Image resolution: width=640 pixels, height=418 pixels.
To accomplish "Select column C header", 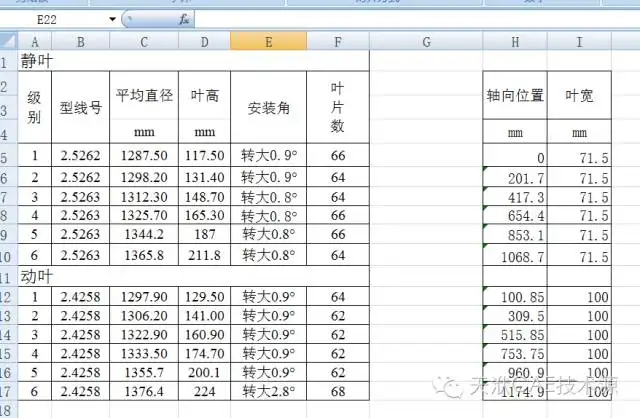I will pyautogui.click(x=144, y=42).
